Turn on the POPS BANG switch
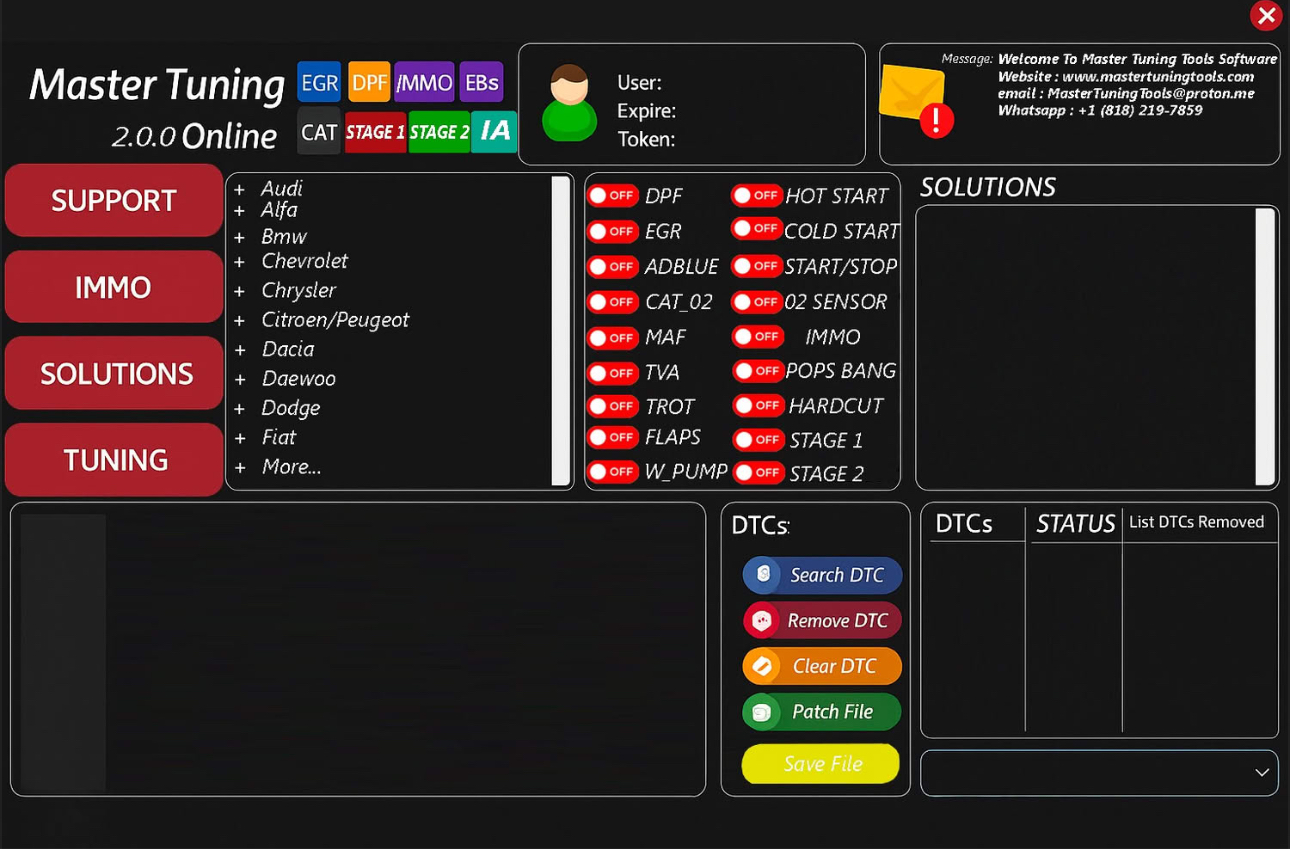Image resolution: width=1290 pixels, height=849 pixels. 758,371
